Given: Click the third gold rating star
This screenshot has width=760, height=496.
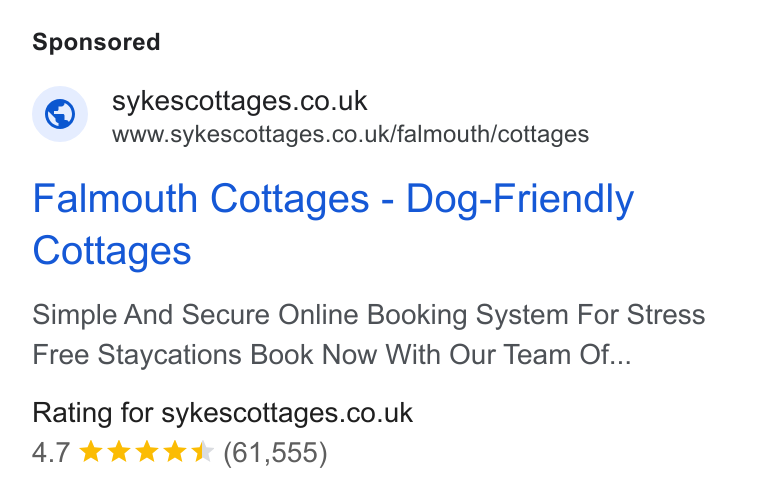Looking at the screenshot, I should [x=146, y=452].
